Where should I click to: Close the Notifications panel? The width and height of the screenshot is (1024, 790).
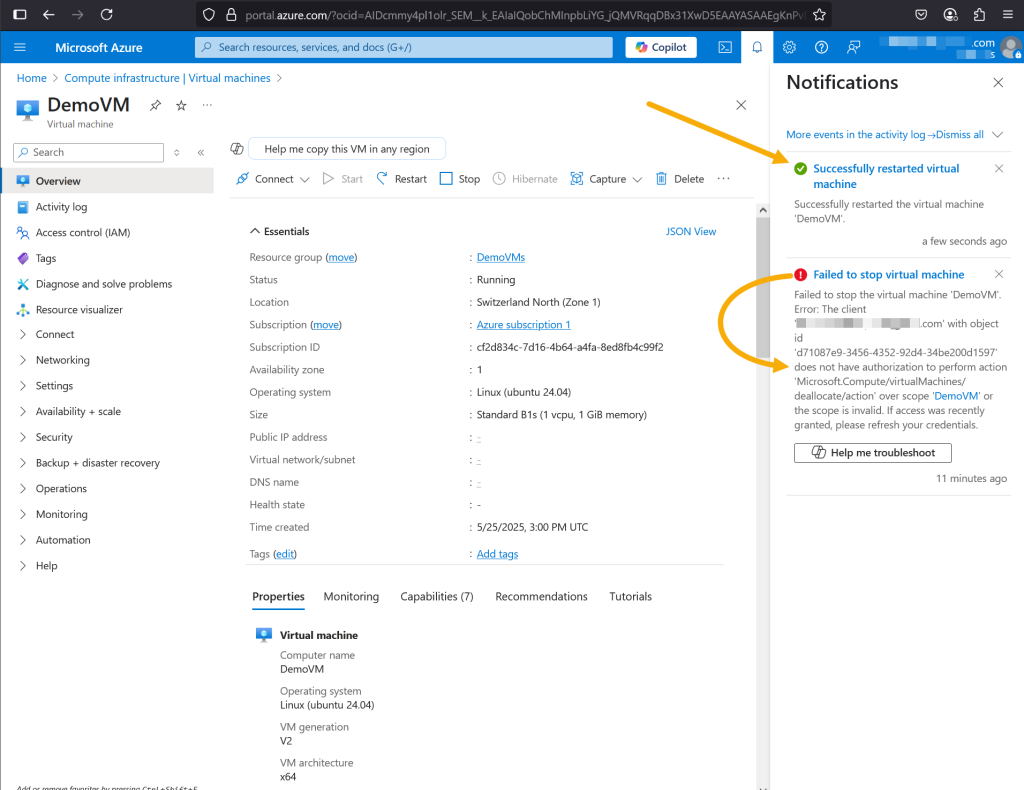coord(998,82)
